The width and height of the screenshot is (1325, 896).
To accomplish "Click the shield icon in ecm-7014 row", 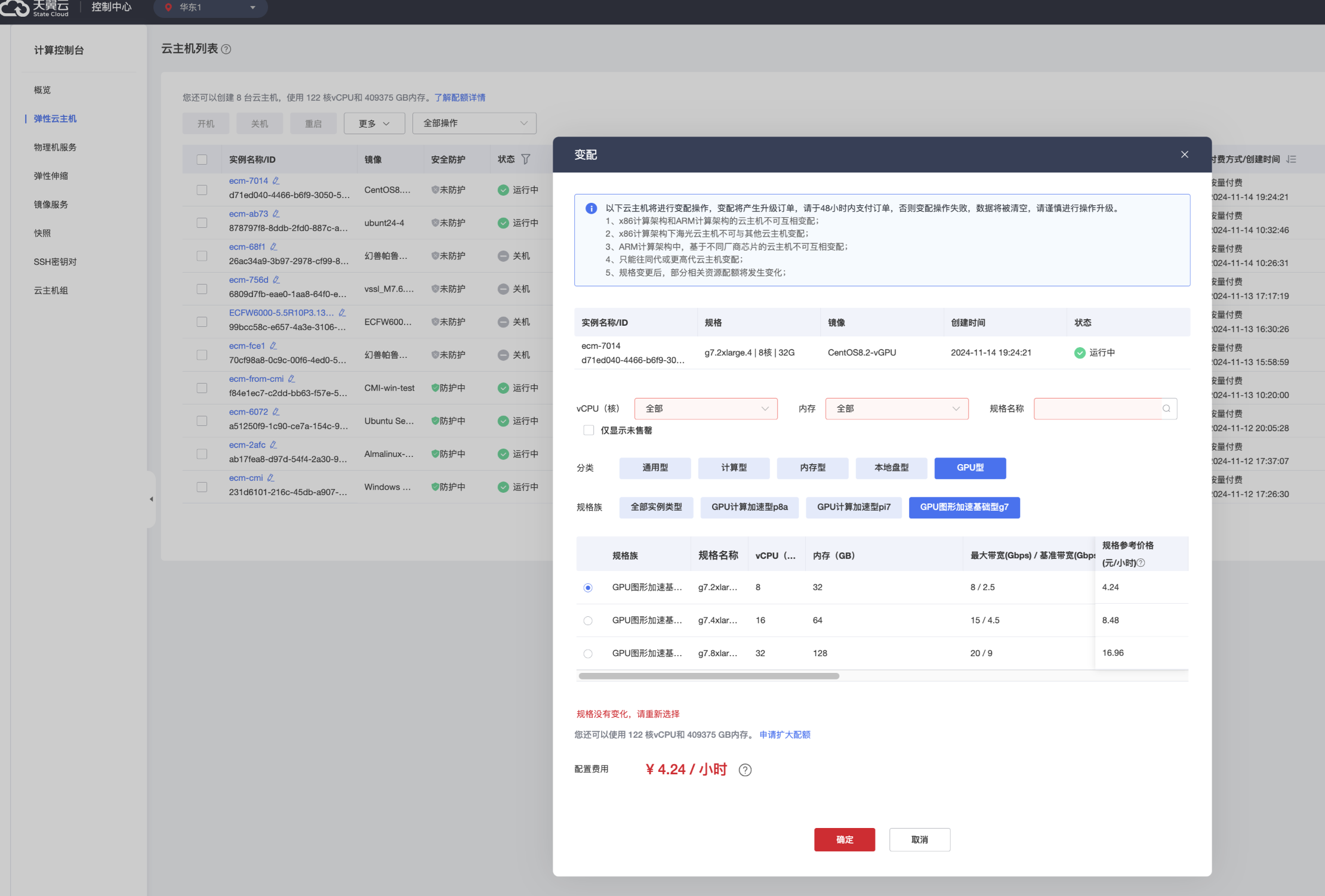I will pyautogui.click(x=435, y=190).
